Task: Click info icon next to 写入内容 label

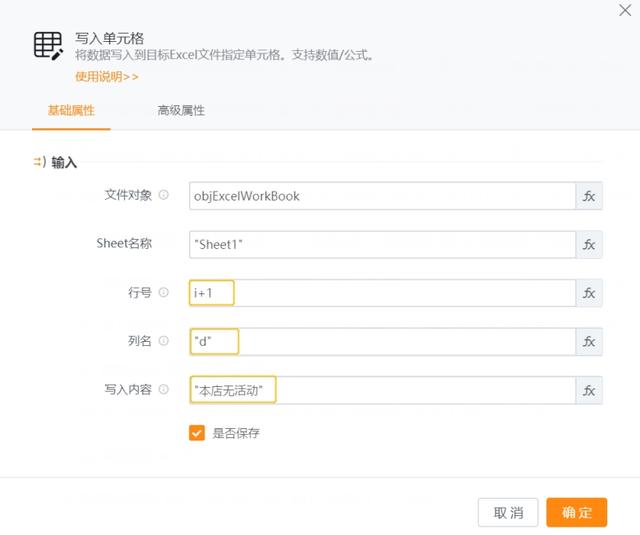Action: pos(164,390)
